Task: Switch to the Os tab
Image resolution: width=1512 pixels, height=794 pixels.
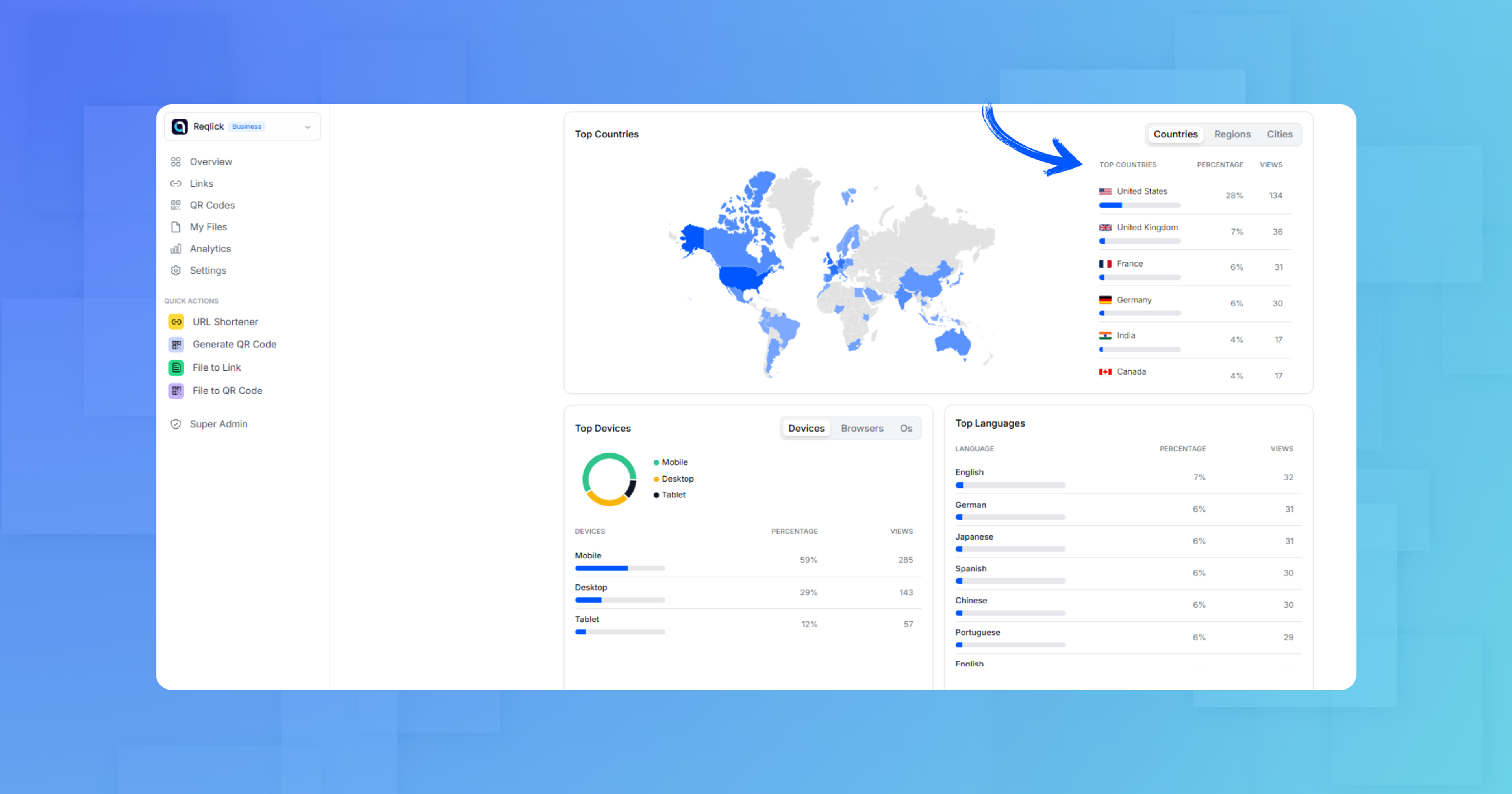Action: [906, 429]
